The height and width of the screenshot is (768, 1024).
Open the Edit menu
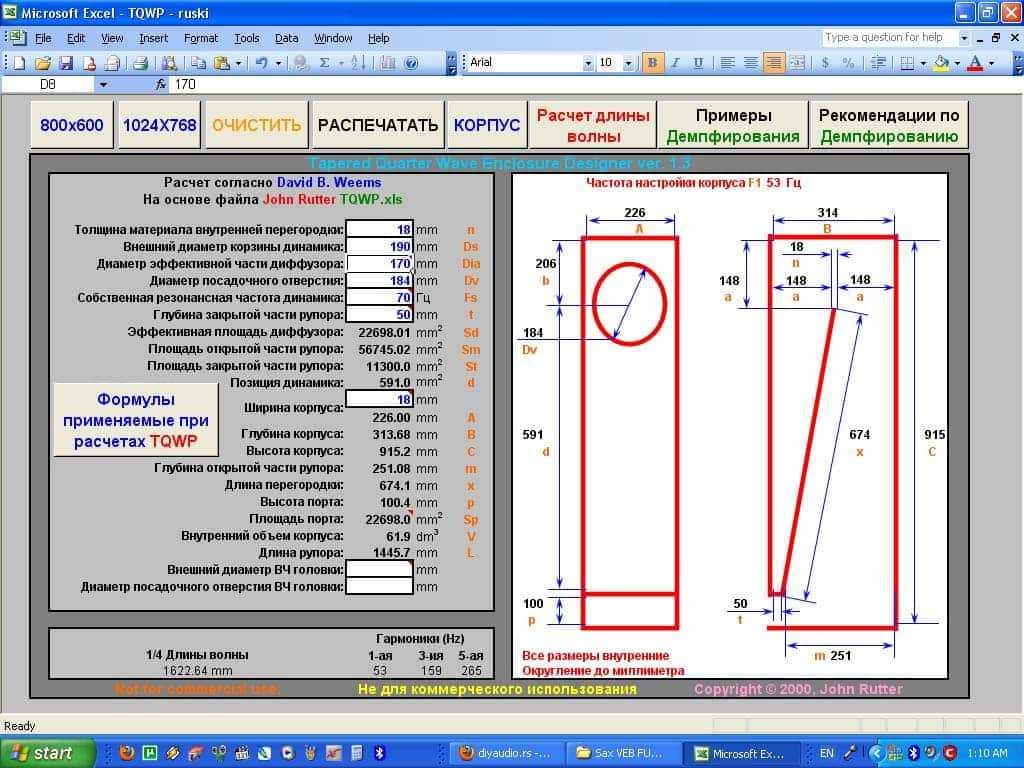[76, 38]
